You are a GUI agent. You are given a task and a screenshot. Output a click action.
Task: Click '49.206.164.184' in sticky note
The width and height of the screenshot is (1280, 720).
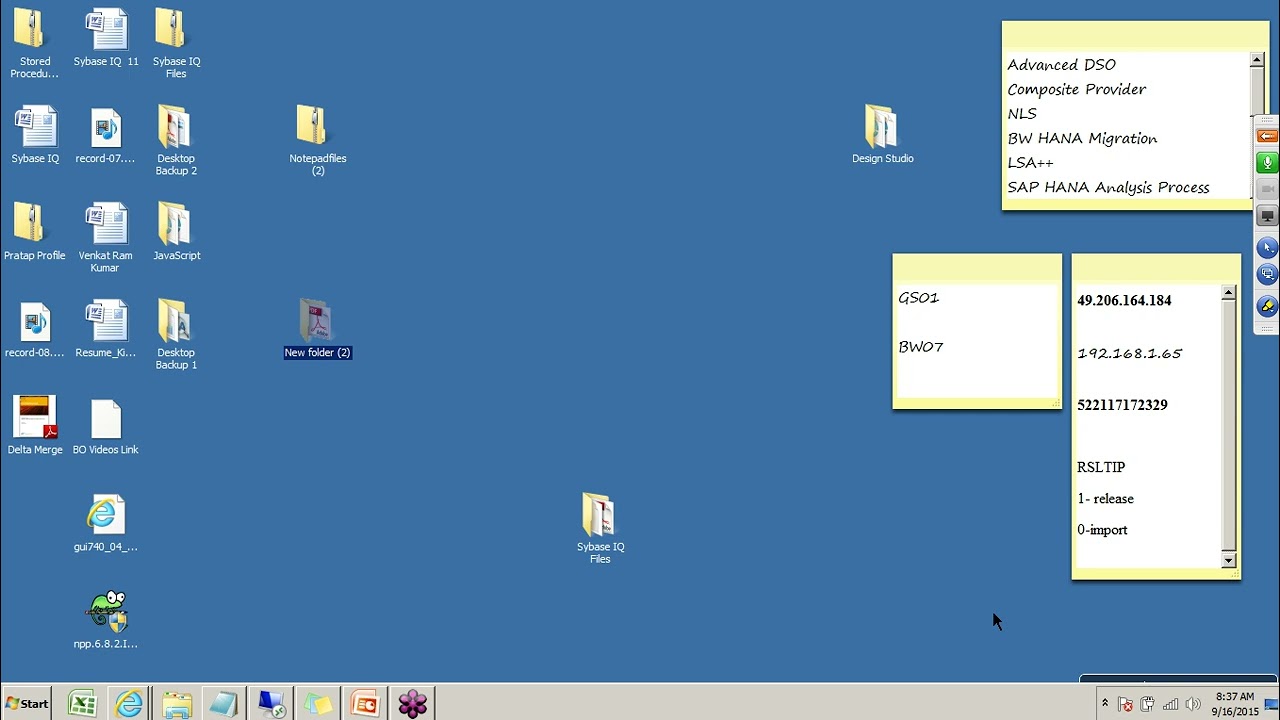coord(1124,300)
